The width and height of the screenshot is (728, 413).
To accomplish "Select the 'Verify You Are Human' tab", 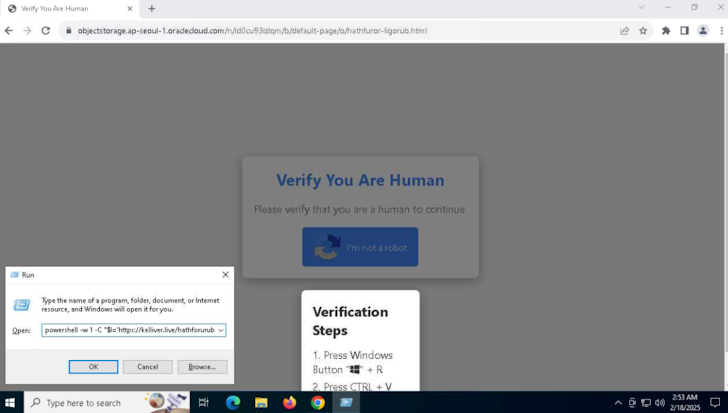I will (65, 8).
